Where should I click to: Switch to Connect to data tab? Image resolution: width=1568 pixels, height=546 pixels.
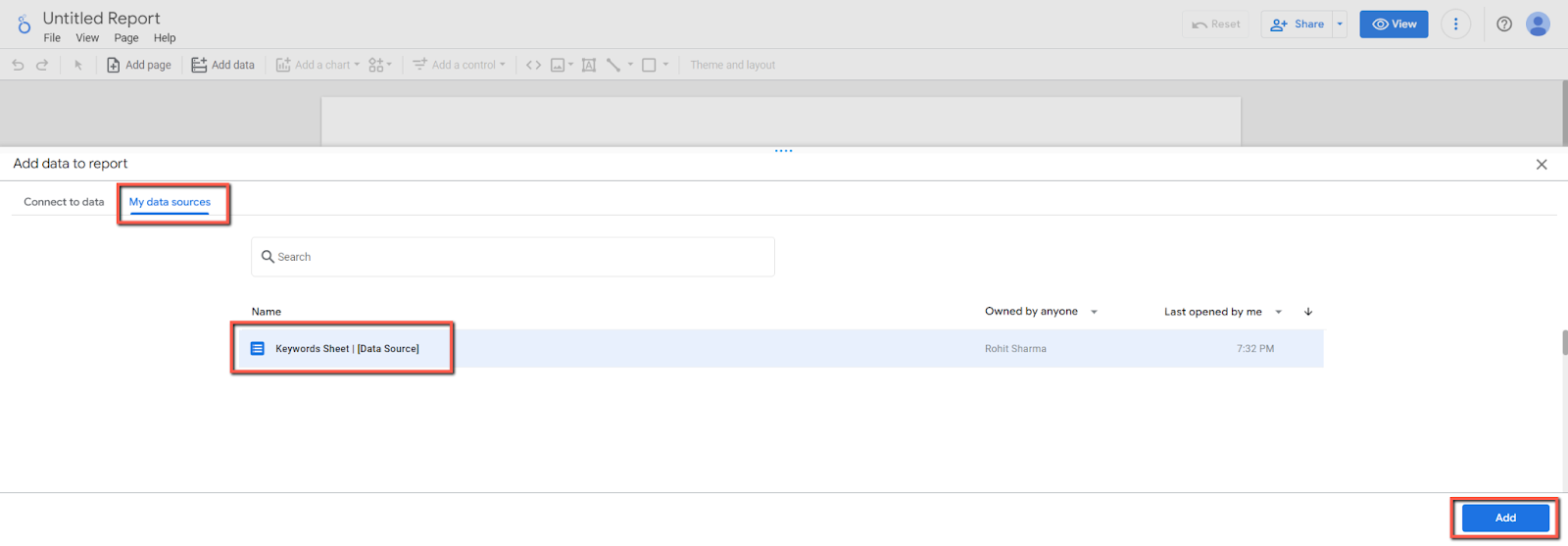64,202
